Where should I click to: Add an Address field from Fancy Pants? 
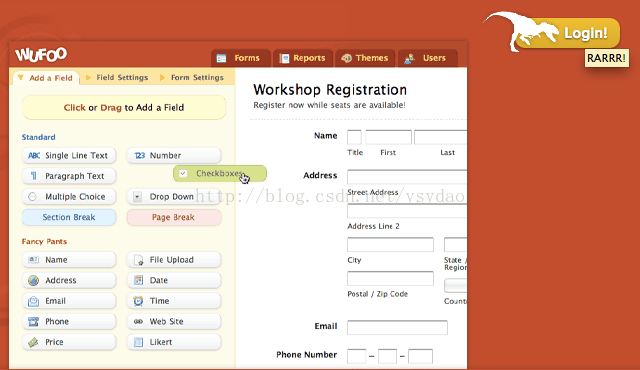coord(69,280)
